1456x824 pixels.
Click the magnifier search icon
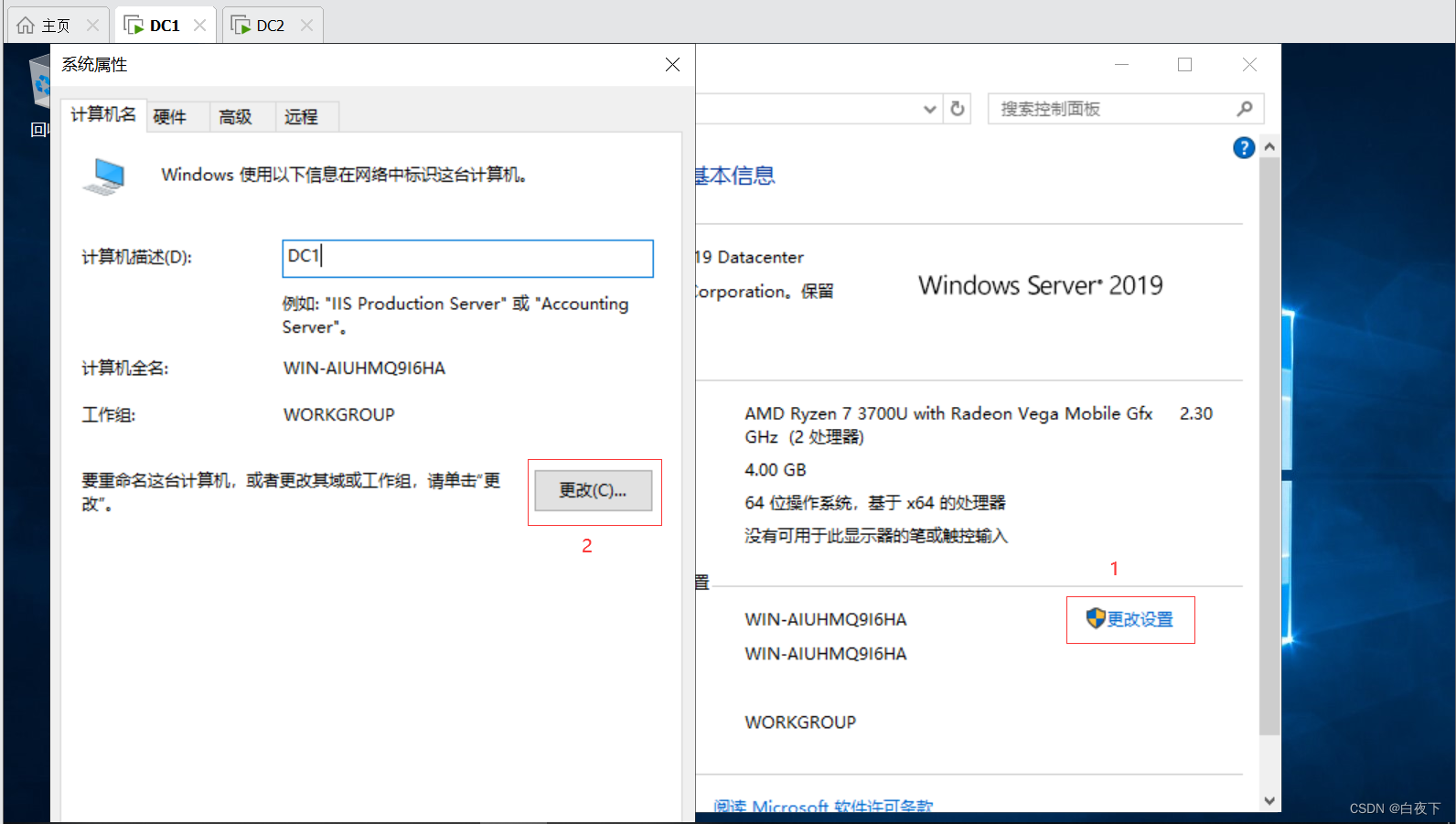[1245, 109]
